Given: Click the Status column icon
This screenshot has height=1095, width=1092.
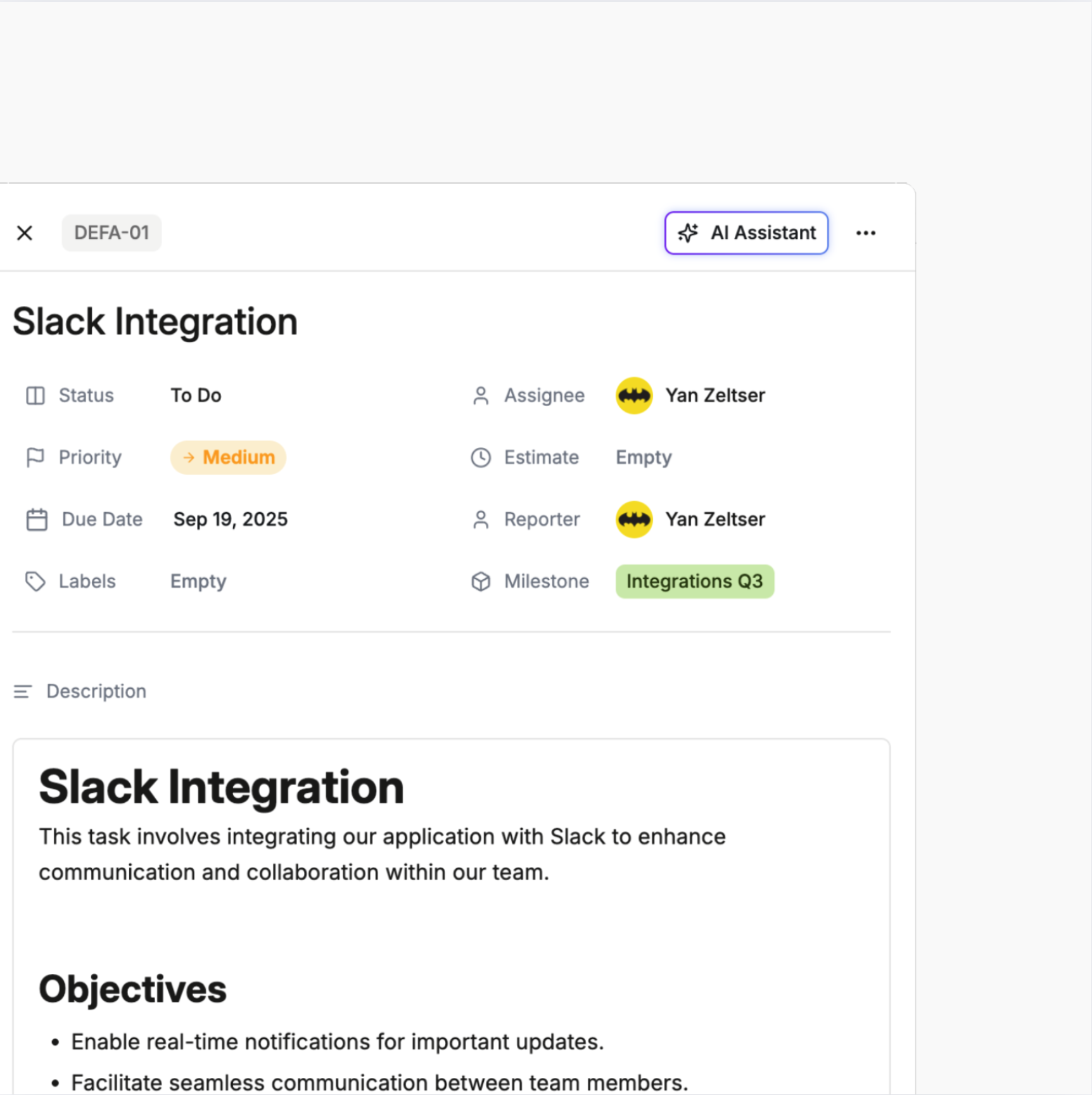Looking at the screenshot, I should pyautogui.click(x=35, y=395).
